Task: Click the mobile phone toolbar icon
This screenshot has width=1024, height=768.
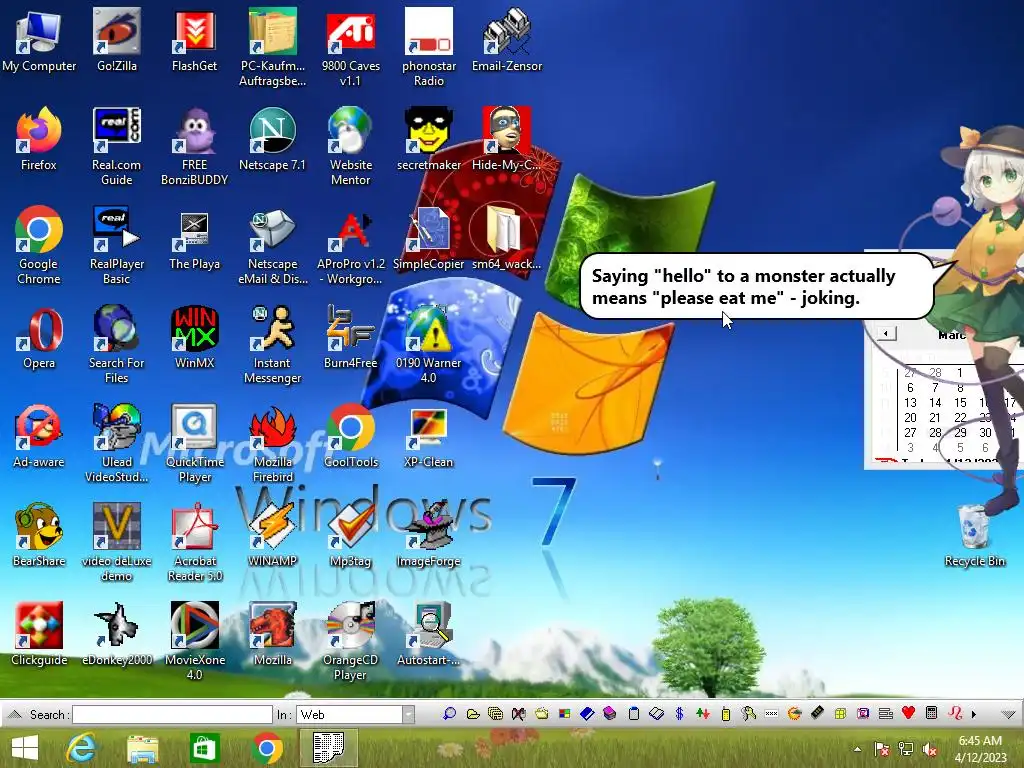Action: pos(726,714)
